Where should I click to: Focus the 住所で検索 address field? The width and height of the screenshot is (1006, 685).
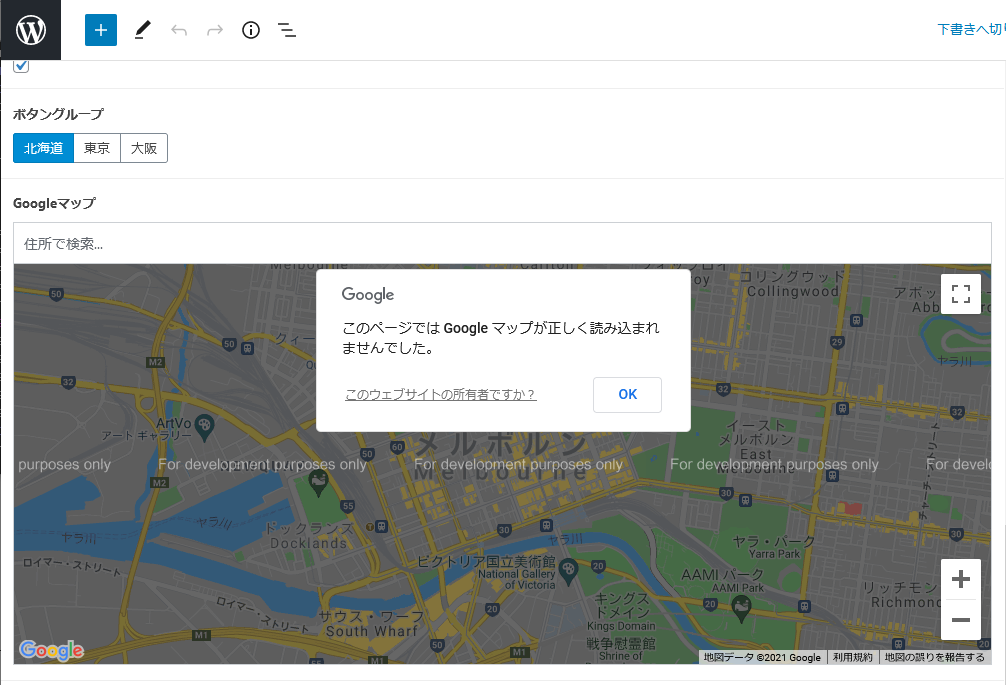[x=502, y=244]
